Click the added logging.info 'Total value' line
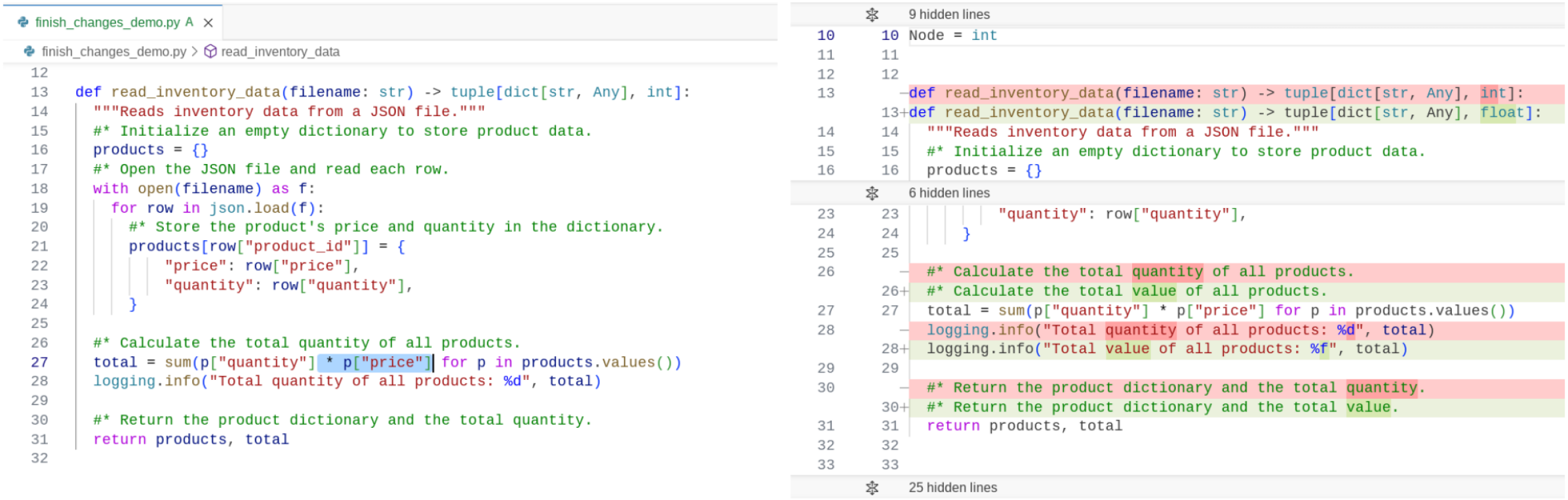This screenshot has height=500, width=1568. click(1166, 349)
